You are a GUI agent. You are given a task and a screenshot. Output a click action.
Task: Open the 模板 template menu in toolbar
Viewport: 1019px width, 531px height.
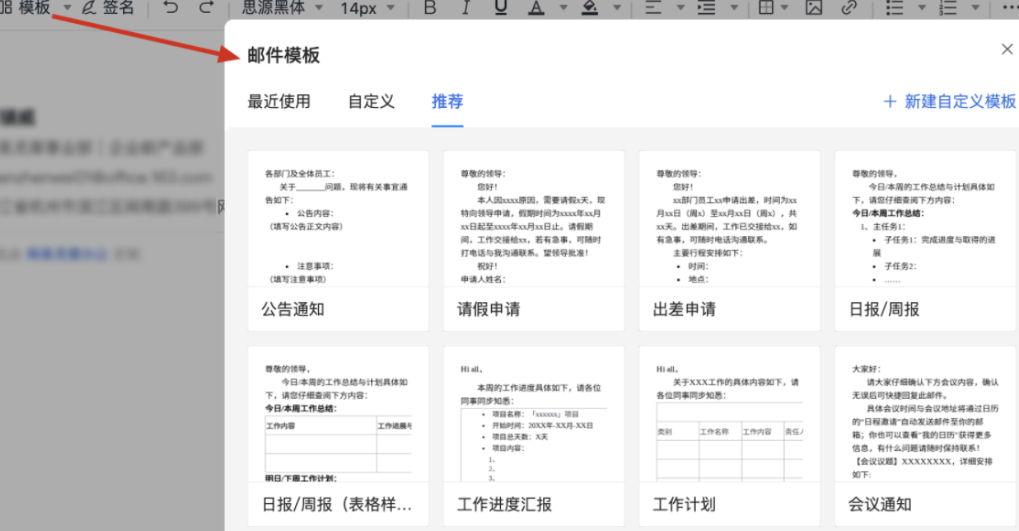pos(26,7)
